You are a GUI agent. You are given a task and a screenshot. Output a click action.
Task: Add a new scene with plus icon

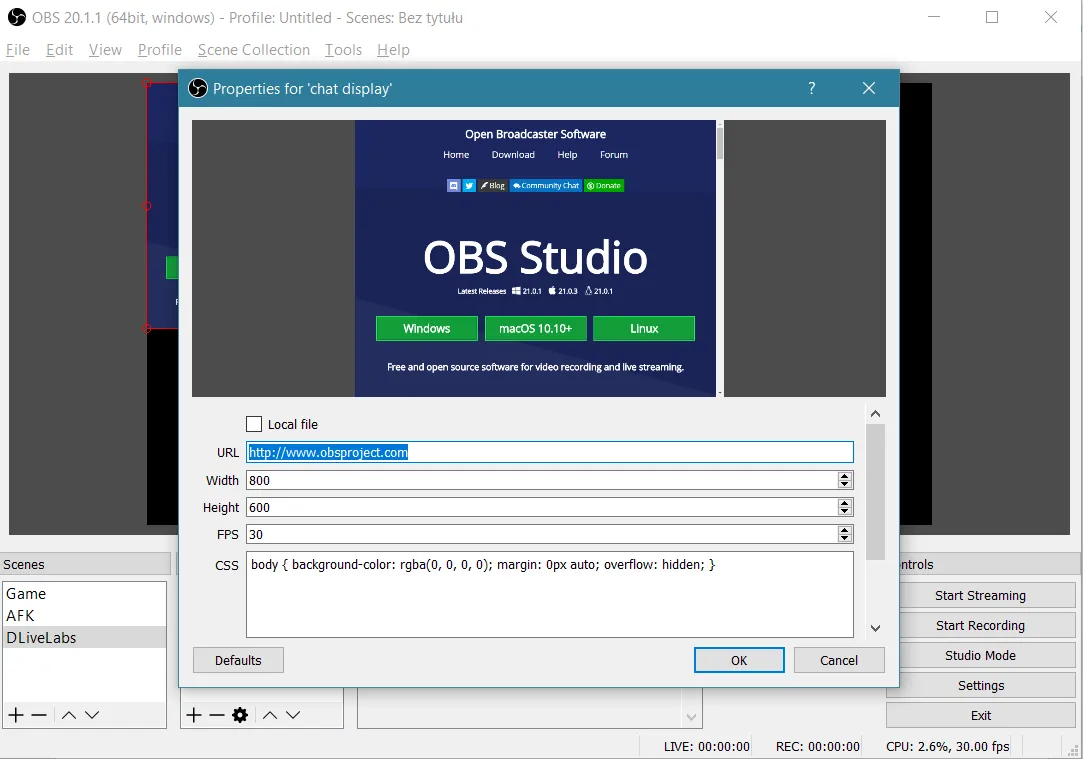pos(16,715)
